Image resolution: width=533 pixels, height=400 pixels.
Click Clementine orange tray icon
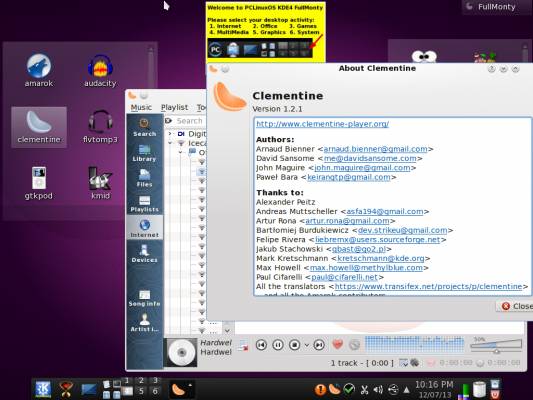tap(334, 389)
